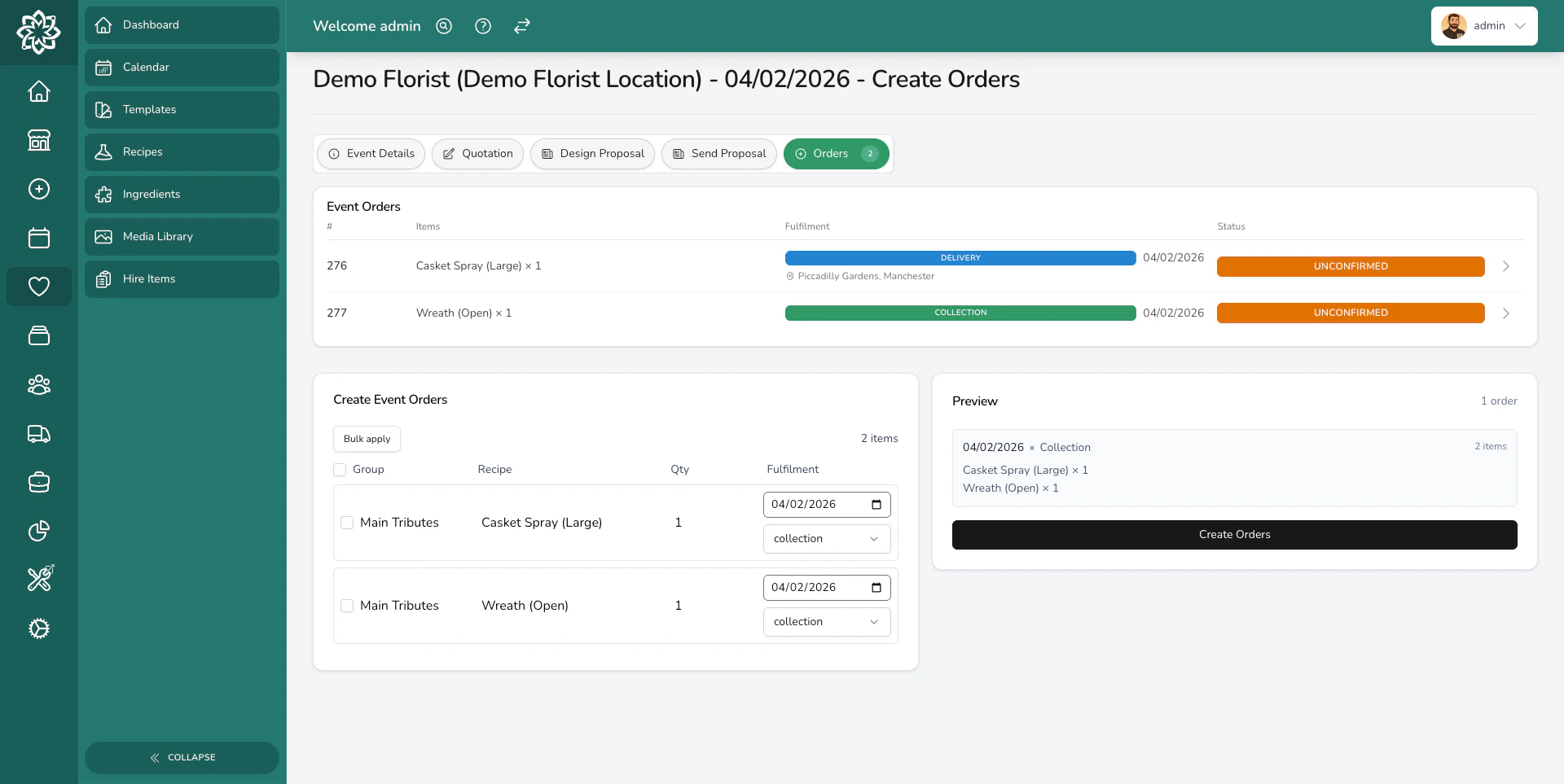Open the delivery truck icon in the sidebar
Image resolution: width=1564 pixels, height=784 pixels.
coord(38,433)
